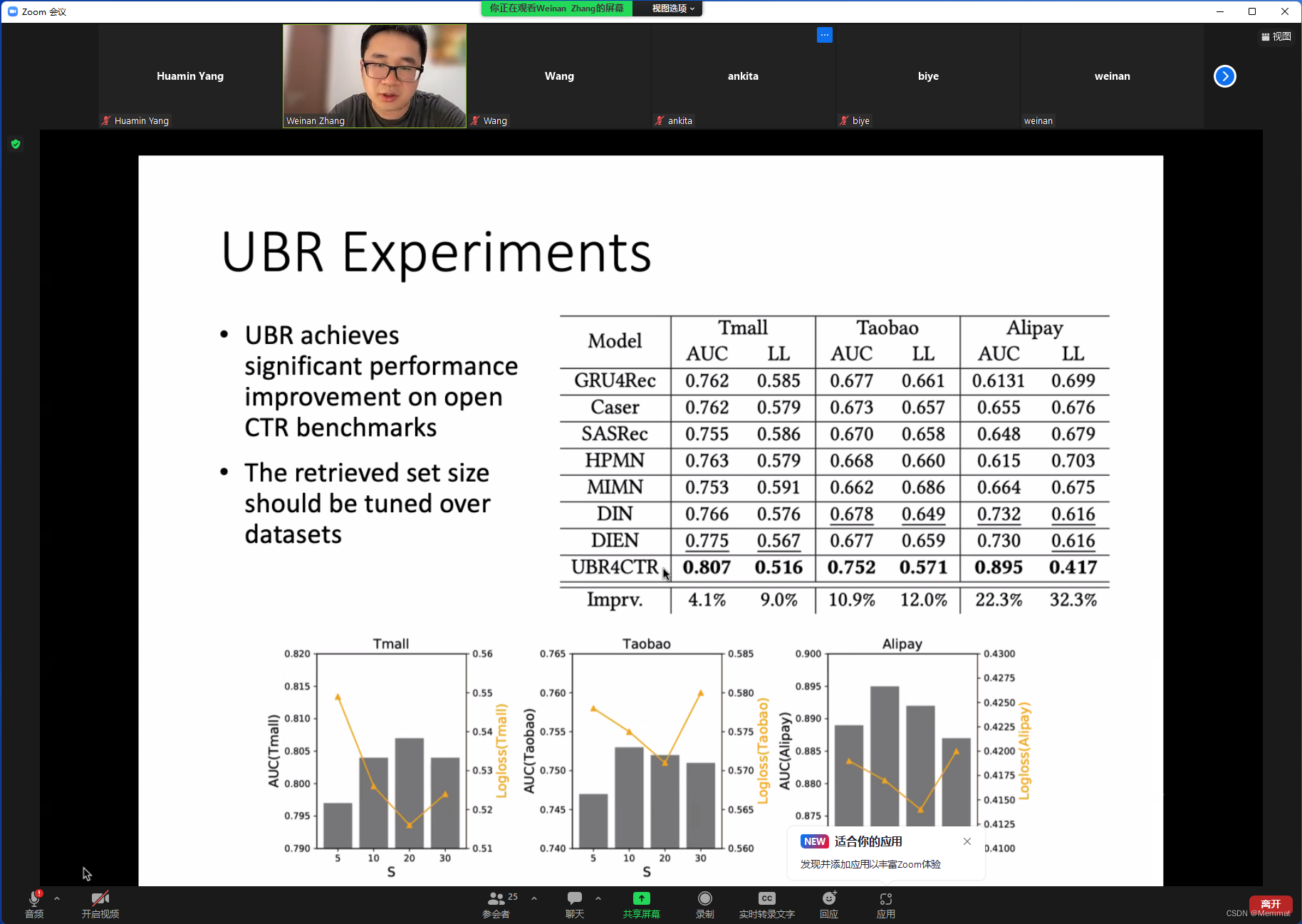Select weinan's participant tile
Screen dimensions: 1302x924
[x=1112, y=76]
